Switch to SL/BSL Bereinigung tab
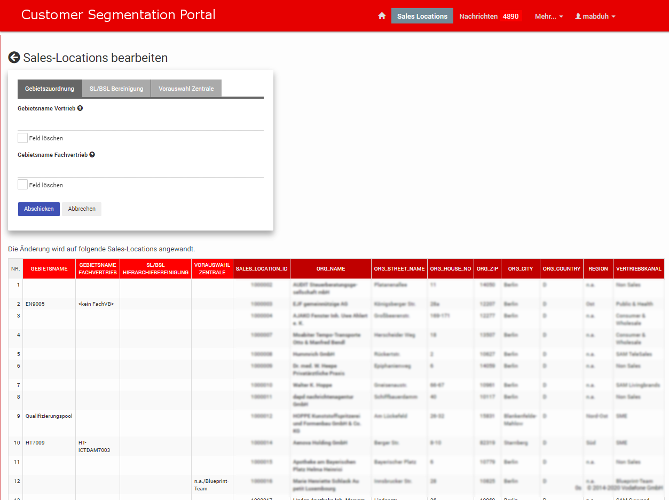This screenshot has height=500, width=669. pos(116,89)
